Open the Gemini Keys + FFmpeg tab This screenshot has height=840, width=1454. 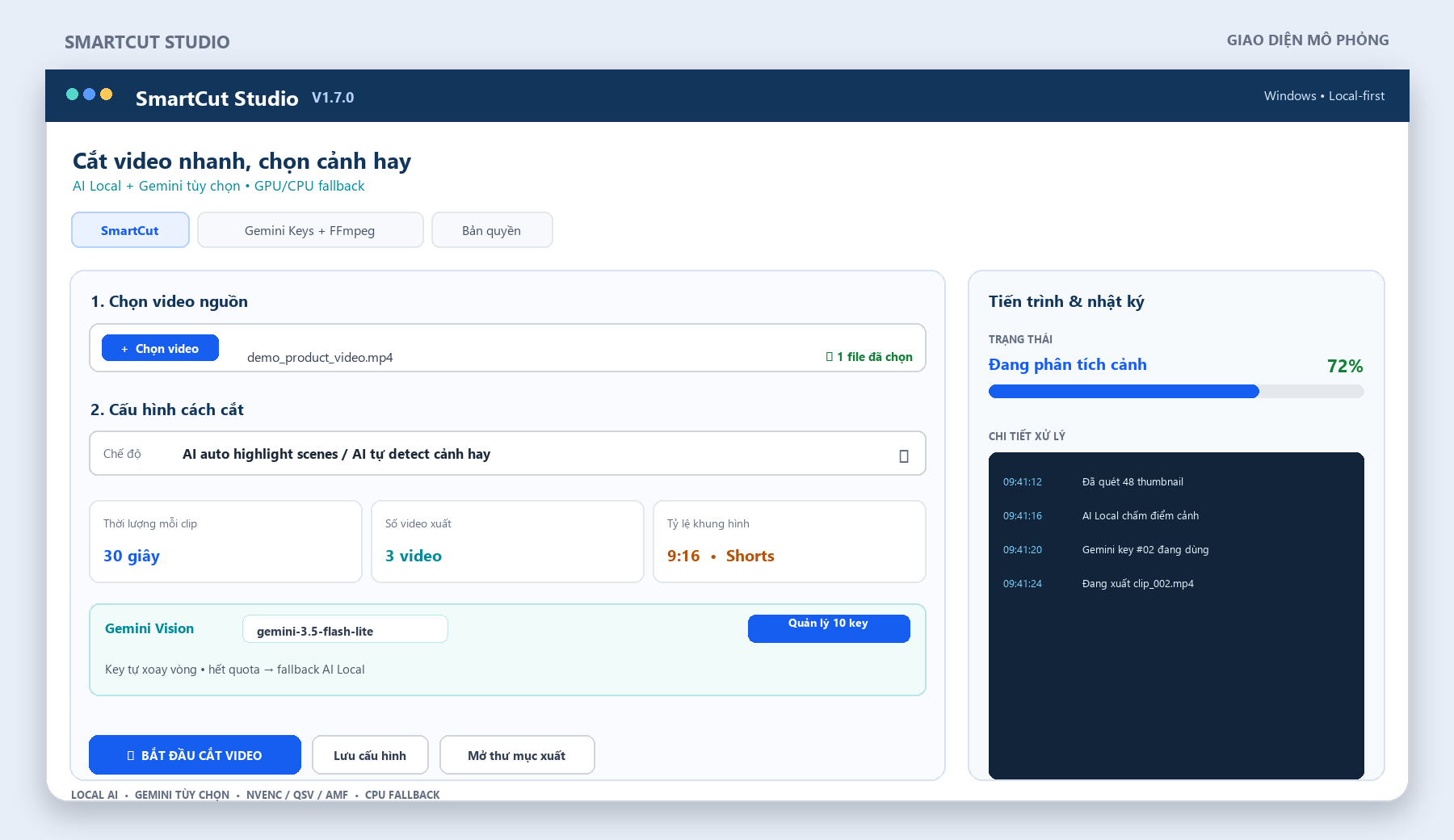tap(310, 230)
